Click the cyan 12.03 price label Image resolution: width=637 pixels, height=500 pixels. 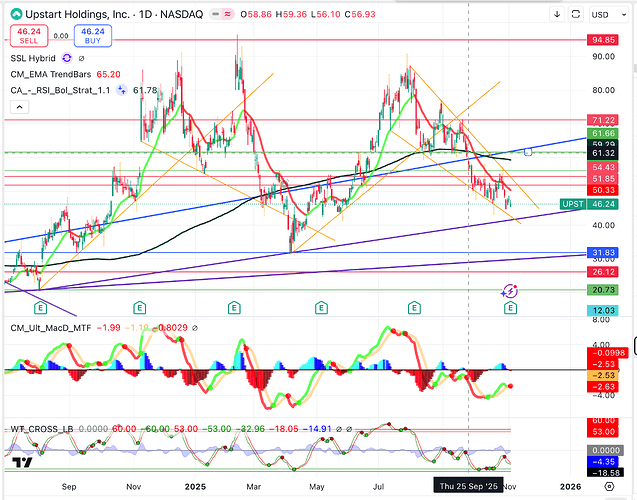pyautogui.click(x=603, y=310)
